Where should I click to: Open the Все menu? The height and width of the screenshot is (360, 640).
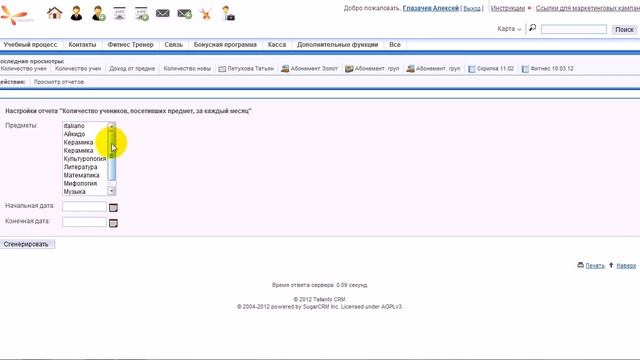(x=395, y=44)
